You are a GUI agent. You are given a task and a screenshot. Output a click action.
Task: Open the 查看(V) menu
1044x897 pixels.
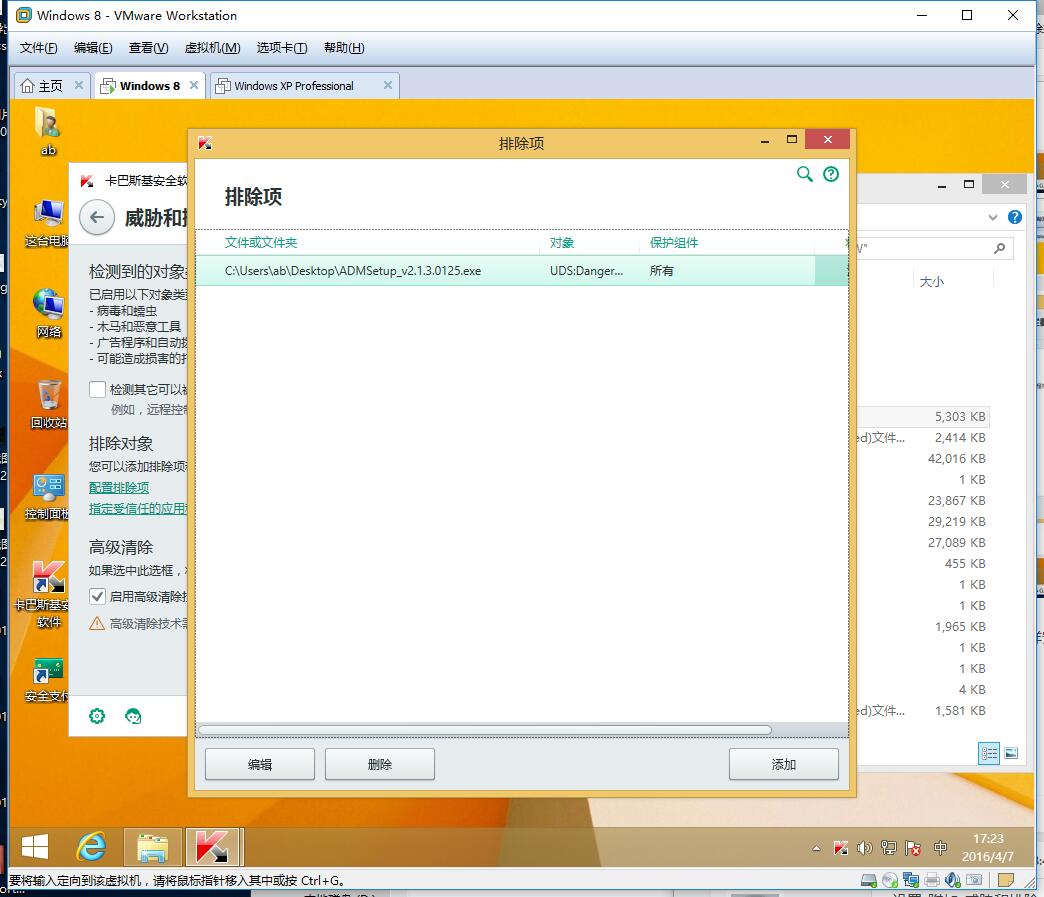pos(148,48)
